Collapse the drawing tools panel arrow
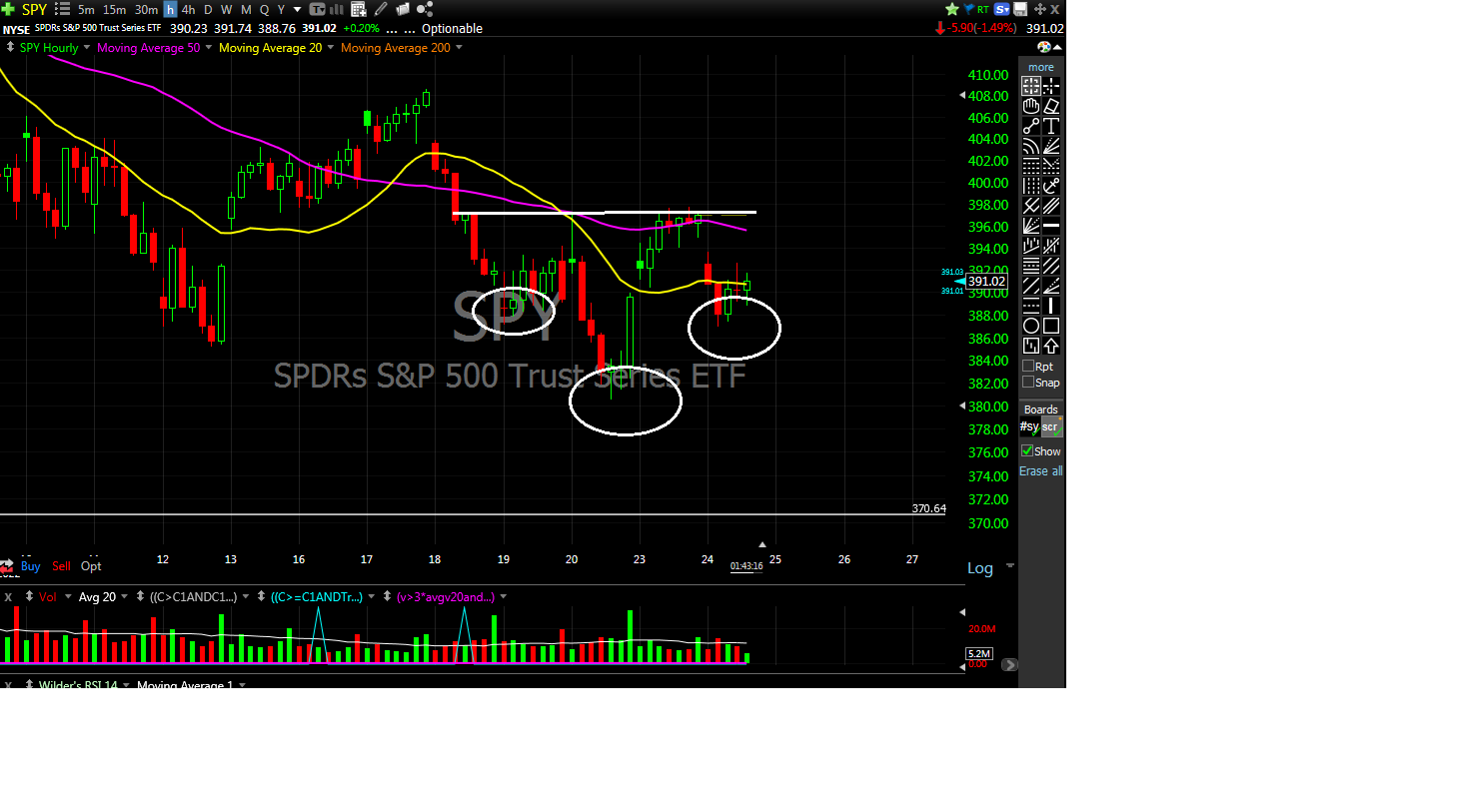Viewport: 1458px width, 812px height. click(x=1057, y=47)
